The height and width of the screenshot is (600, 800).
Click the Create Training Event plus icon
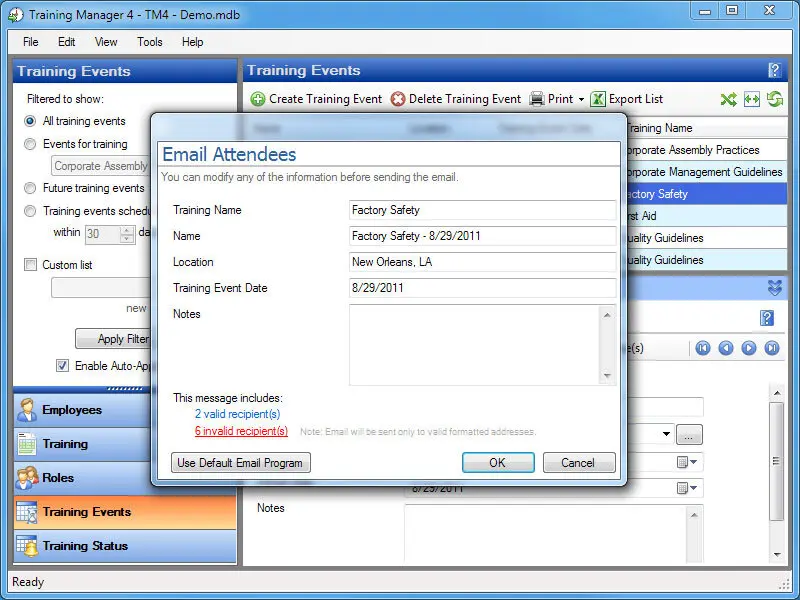point(258,99)
